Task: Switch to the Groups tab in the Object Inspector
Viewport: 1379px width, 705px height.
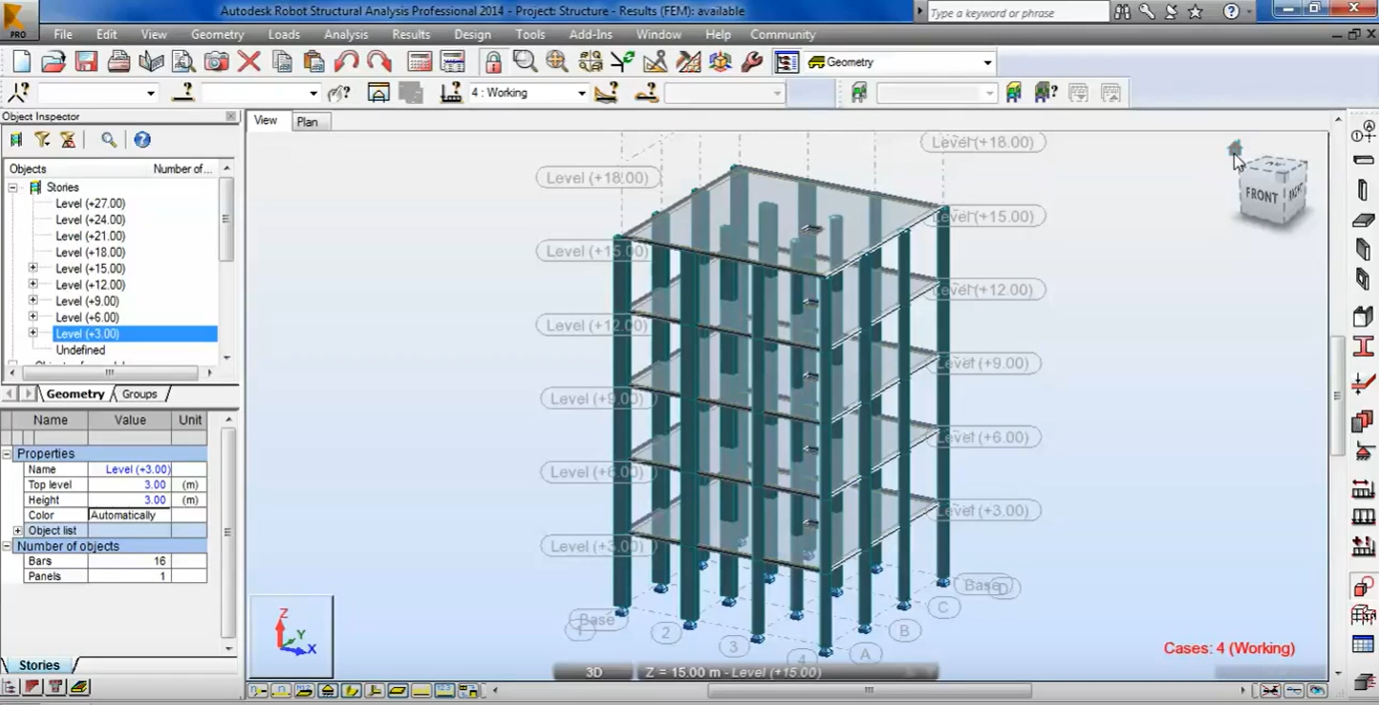Action: tap(139, 394)
